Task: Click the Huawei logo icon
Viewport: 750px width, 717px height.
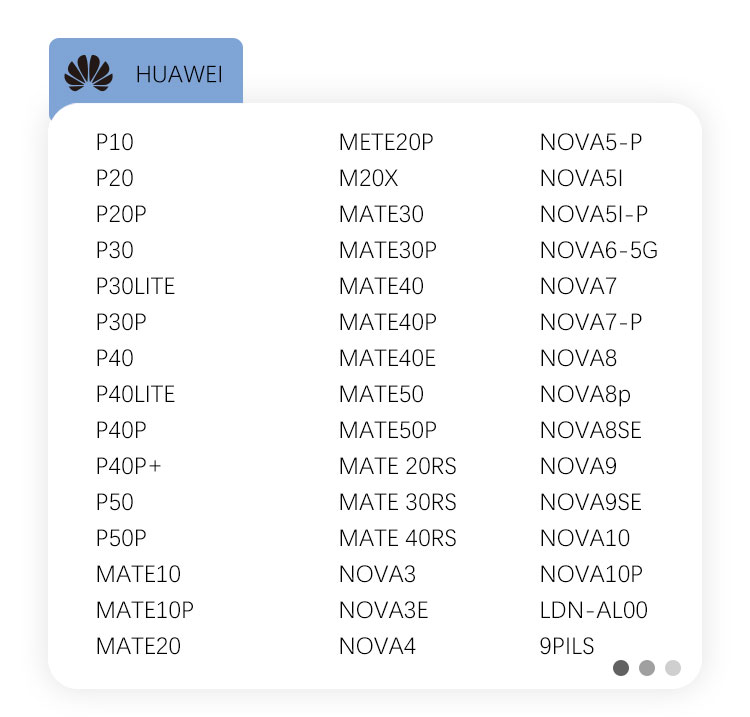Action: 89,73
